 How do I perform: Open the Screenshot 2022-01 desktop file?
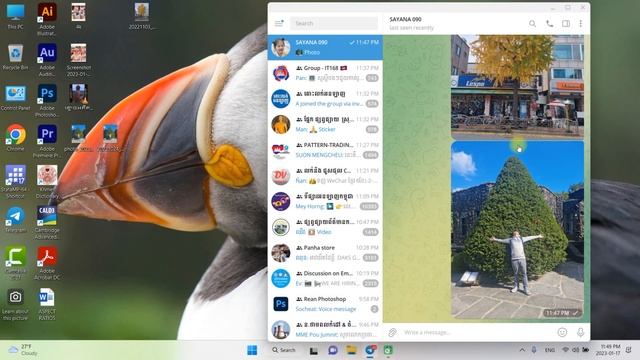[x=78, y=60]
